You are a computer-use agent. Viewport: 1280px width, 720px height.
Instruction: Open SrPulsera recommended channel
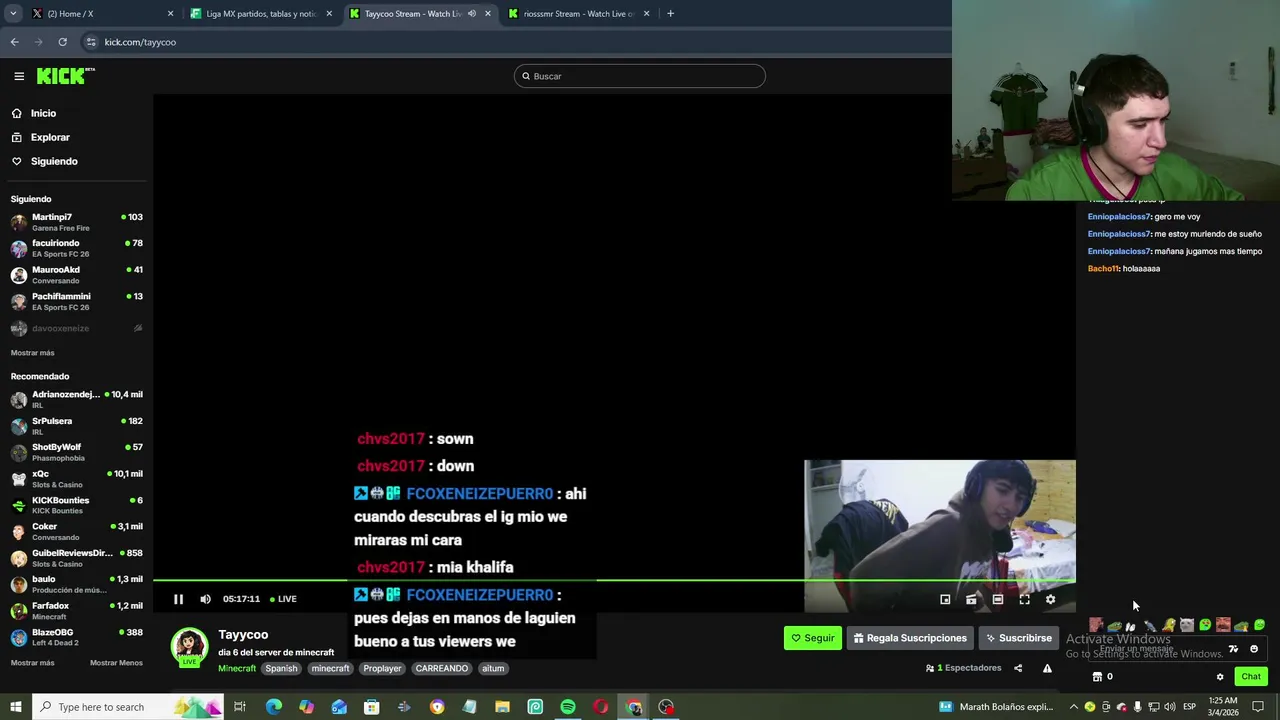pos(76,426)
